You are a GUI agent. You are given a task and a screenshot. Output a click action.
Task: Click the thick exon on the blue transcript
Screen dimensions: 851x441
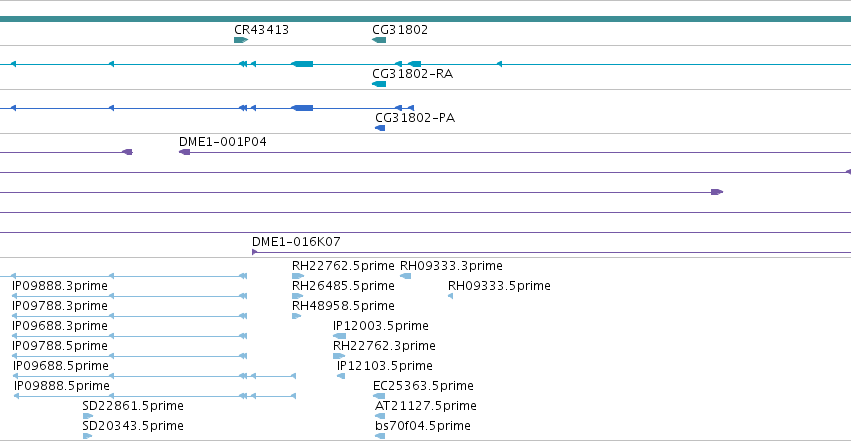point(303,108)
